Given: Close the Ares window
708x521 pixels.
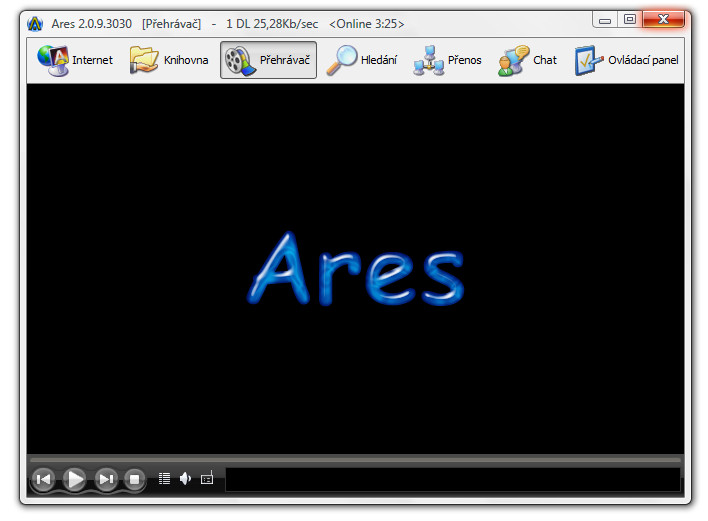Looking at the screenshot, I should pyautogui.click(x=663, y=19).
